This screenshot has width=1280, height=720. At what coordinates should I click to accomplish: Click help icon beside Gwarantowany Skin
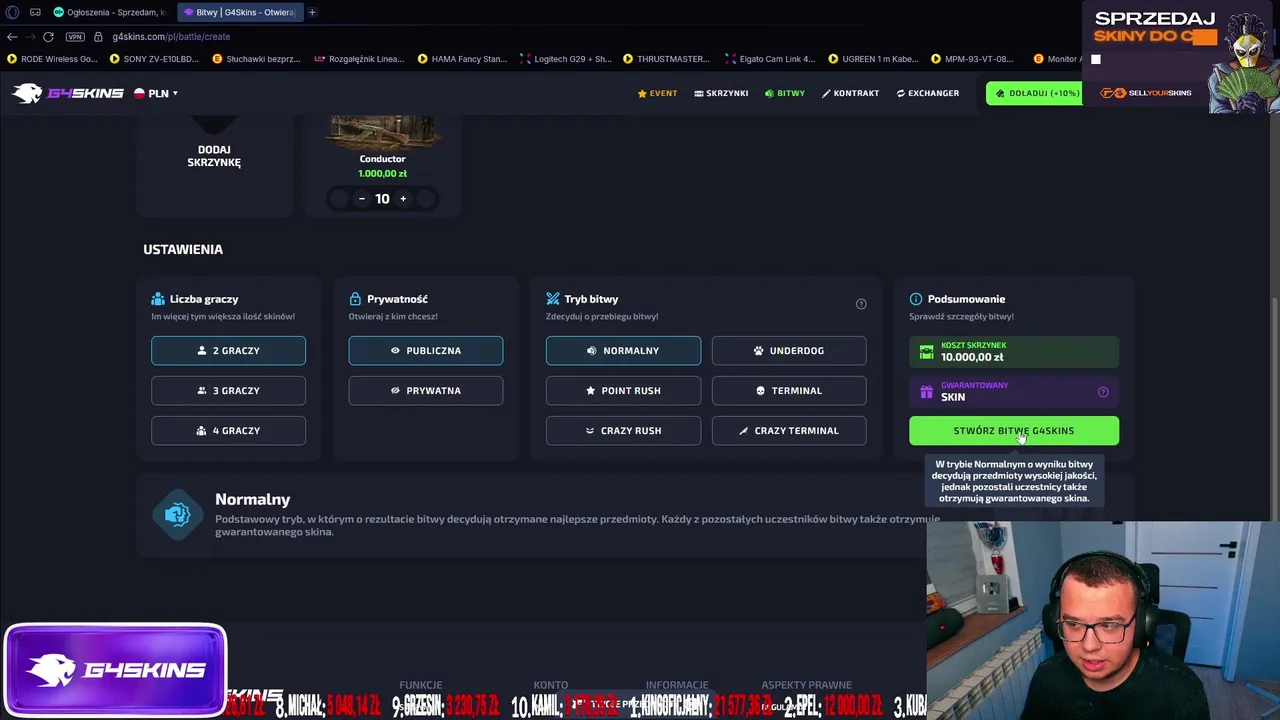click(1103, 392)
